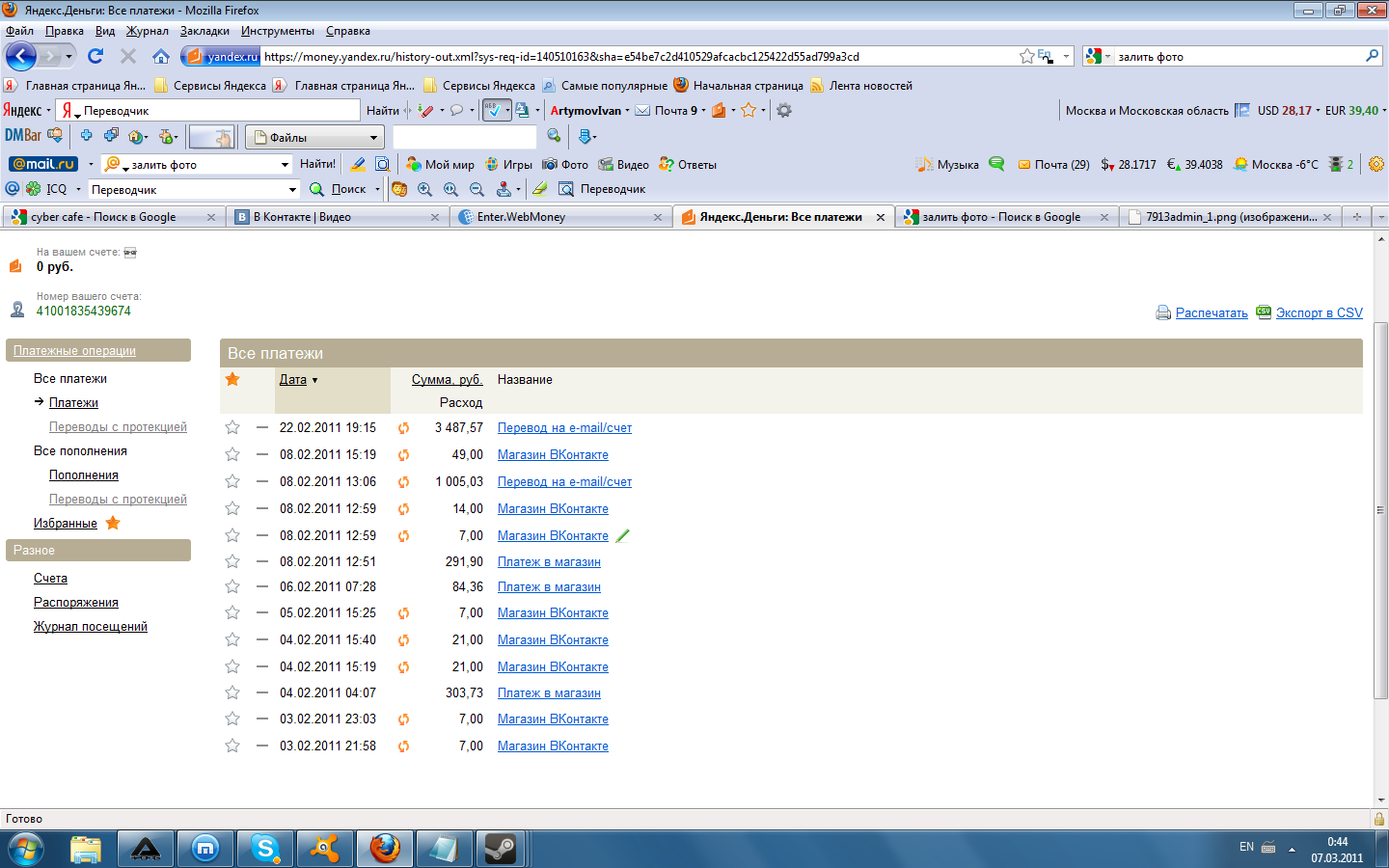Star the 05.02.2011 15:25 payment as favorite
Screen dimensions: 1389x868
(x=232, y=612)
